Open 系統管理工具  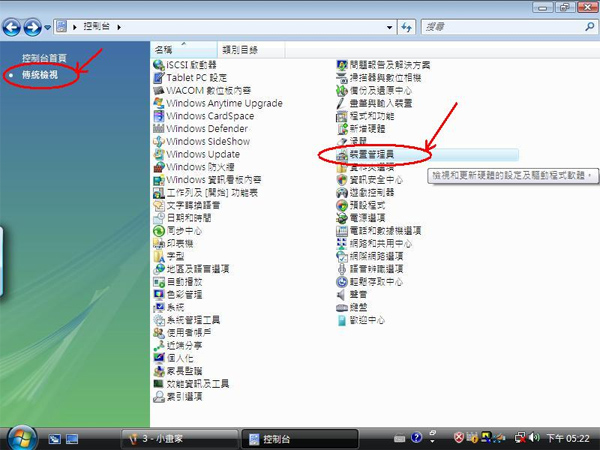(187, 320)
